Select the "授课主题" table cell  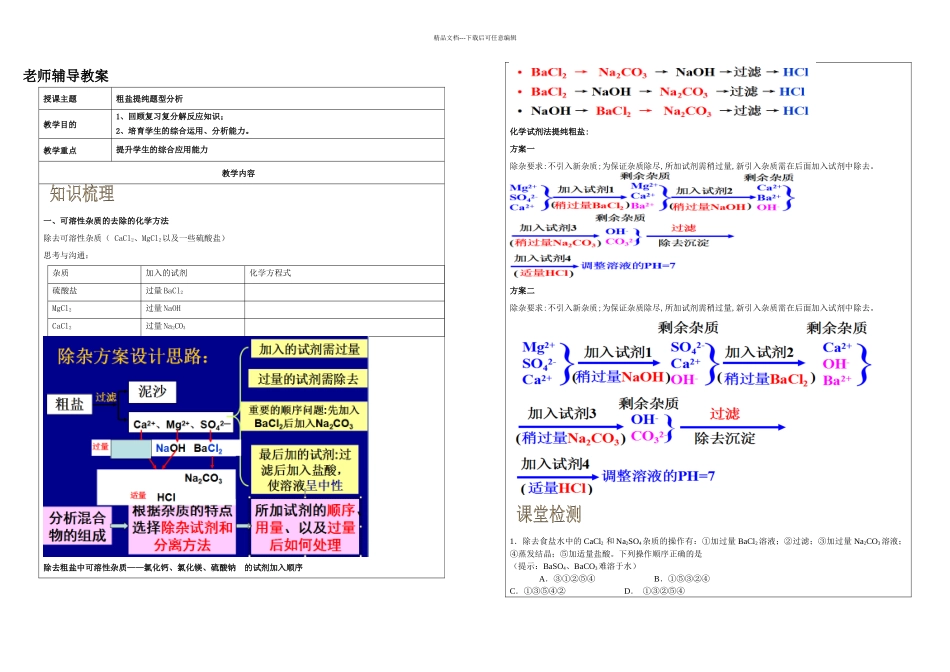75,99
